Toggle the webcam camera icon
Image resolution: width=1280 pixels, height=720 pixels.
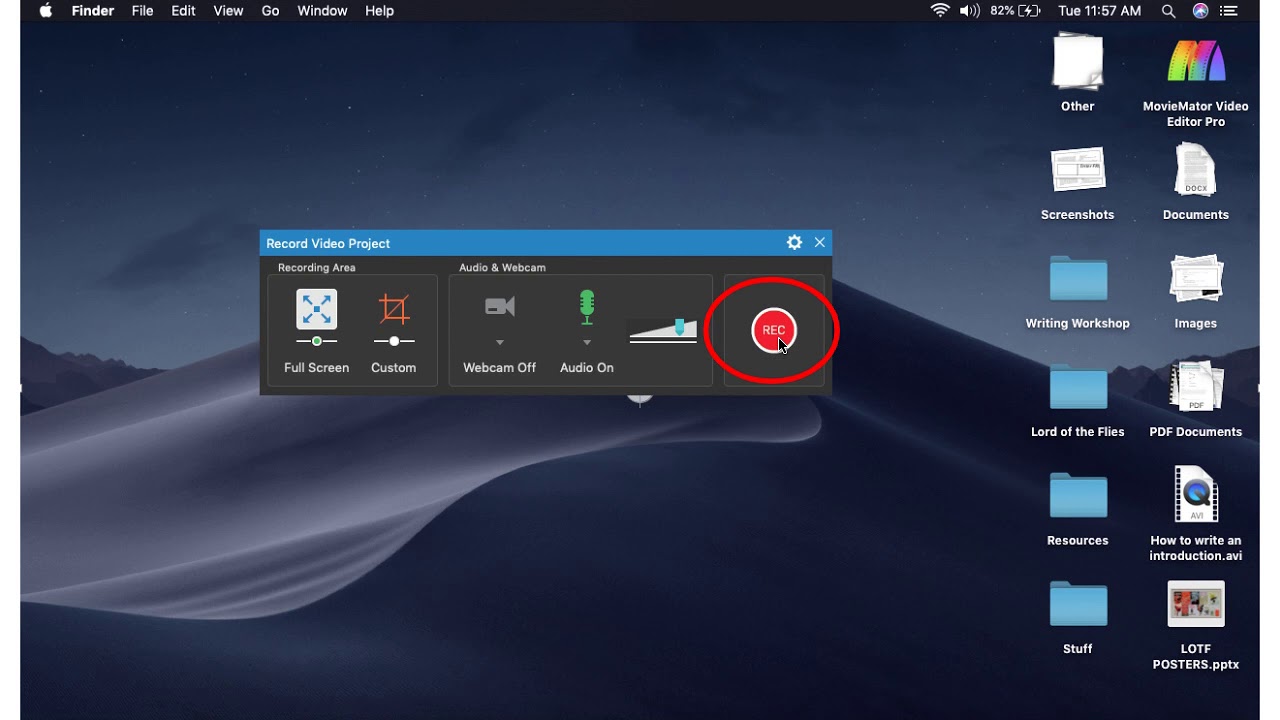pyautogui.click(x=500, y=306)
